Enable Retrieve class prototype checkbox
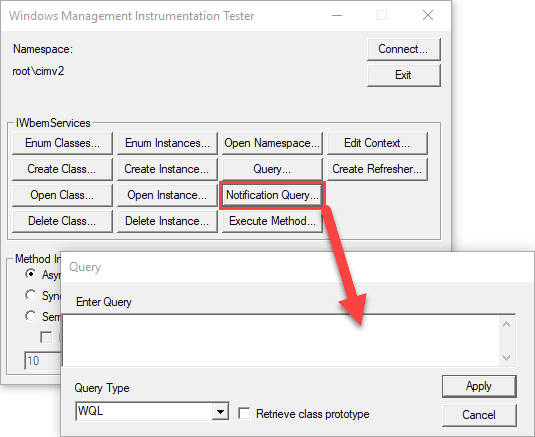 coord(244,413)
